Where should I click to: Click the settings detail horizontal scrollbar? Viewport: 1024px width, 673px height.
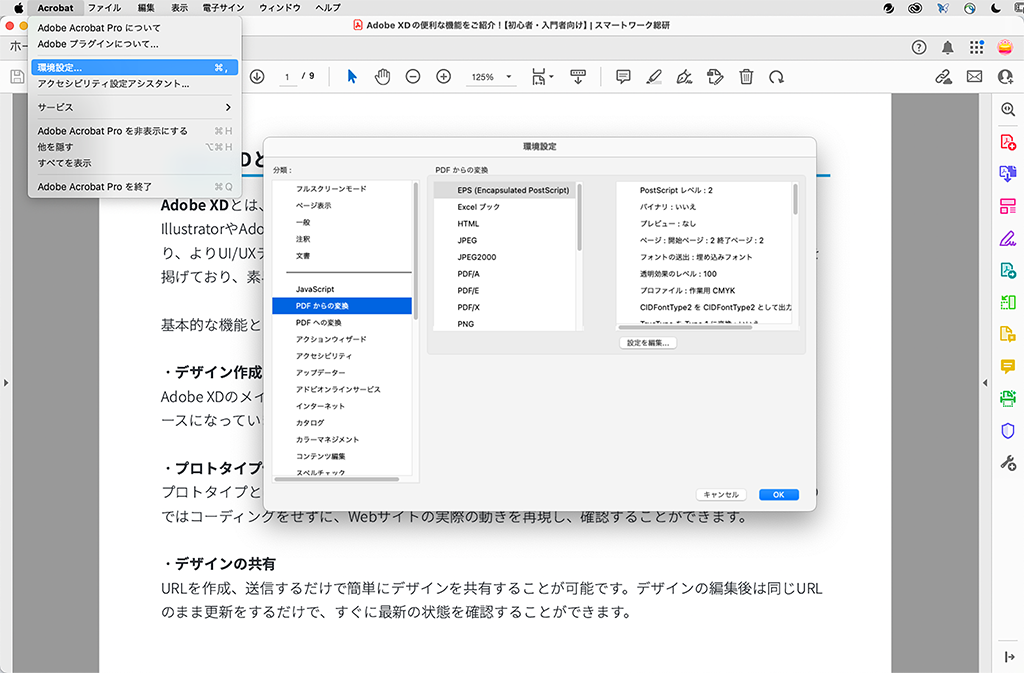[685, 327]
